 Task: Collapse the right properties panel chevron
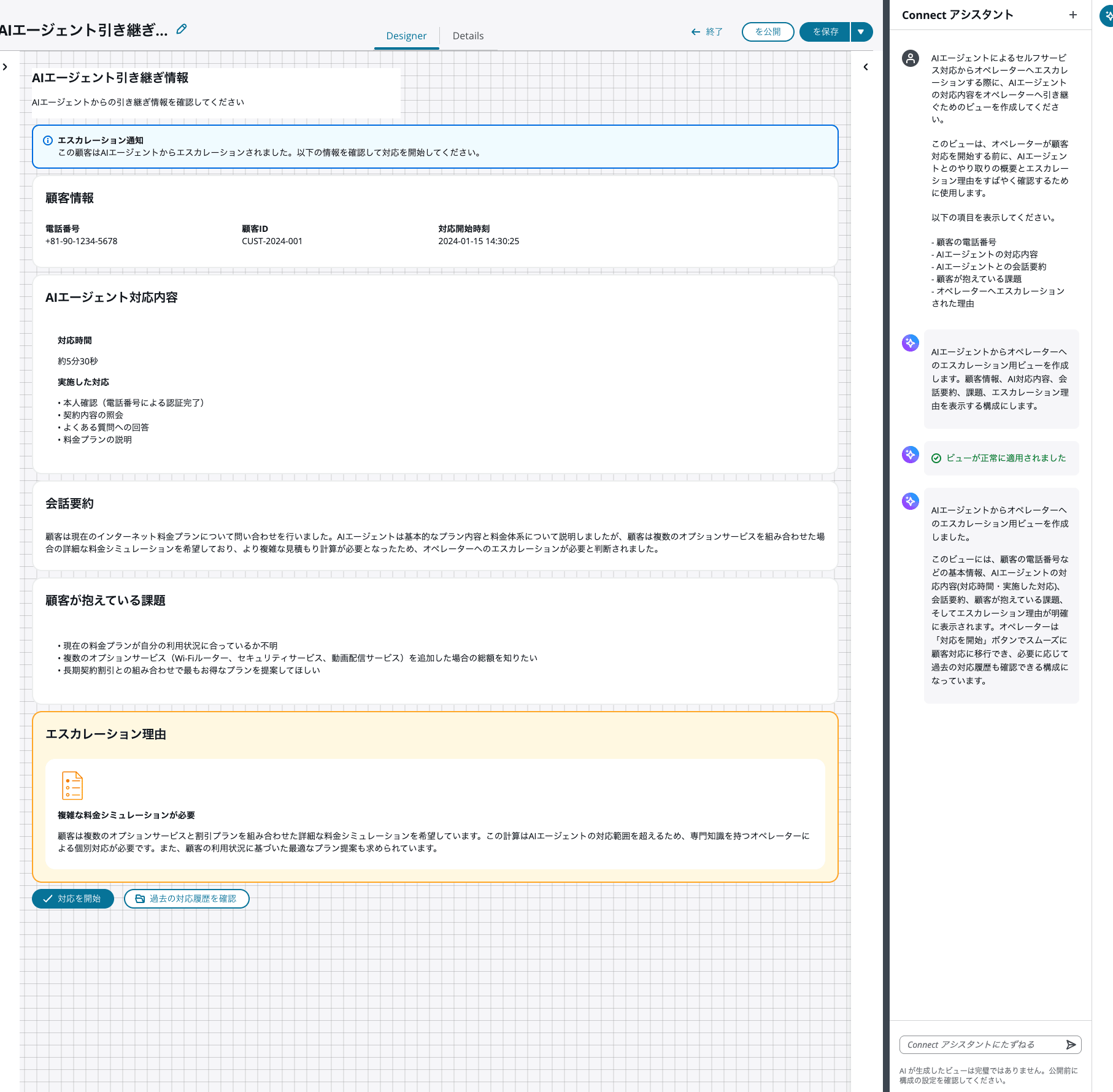[x=866, y=67]
